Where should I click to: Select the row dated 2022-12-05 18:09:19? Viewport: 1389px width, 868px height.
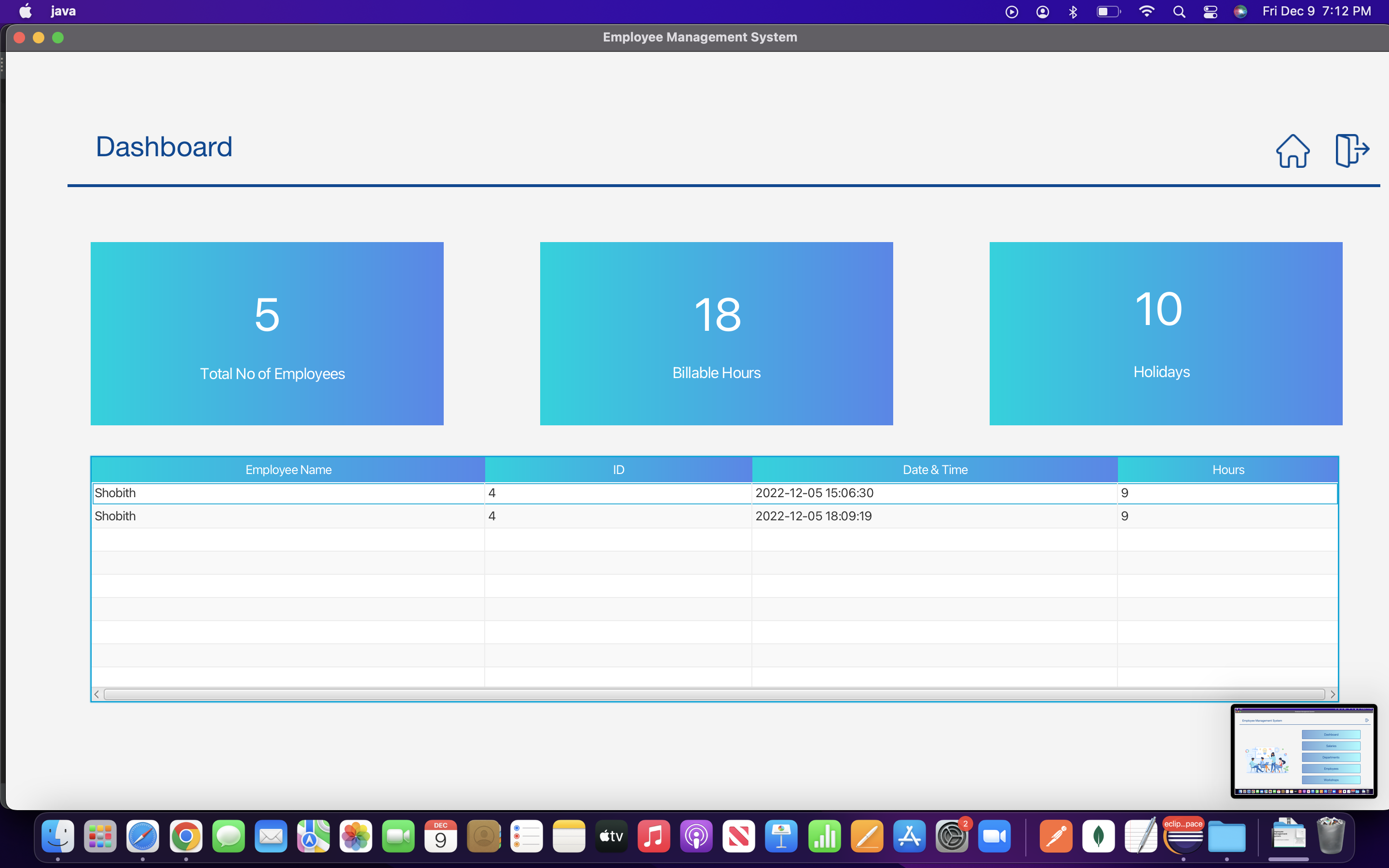(x=813, y=516)
